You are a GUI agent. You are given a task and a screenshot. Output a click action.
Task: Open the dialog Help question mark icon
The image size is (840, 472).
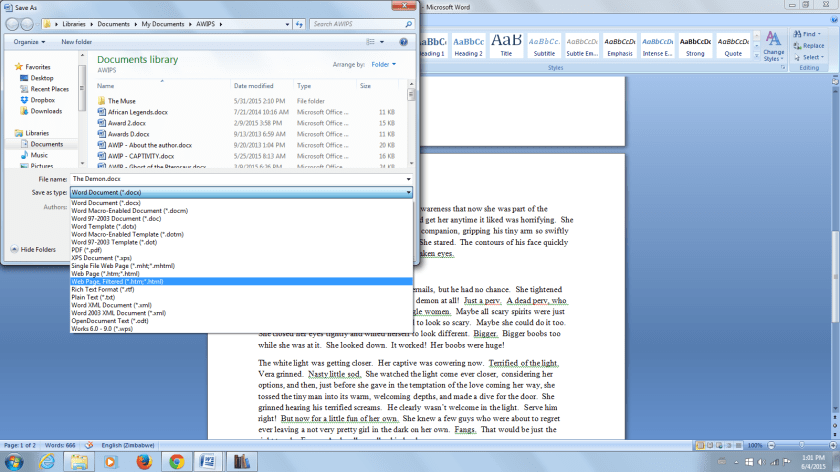point(404,42)
